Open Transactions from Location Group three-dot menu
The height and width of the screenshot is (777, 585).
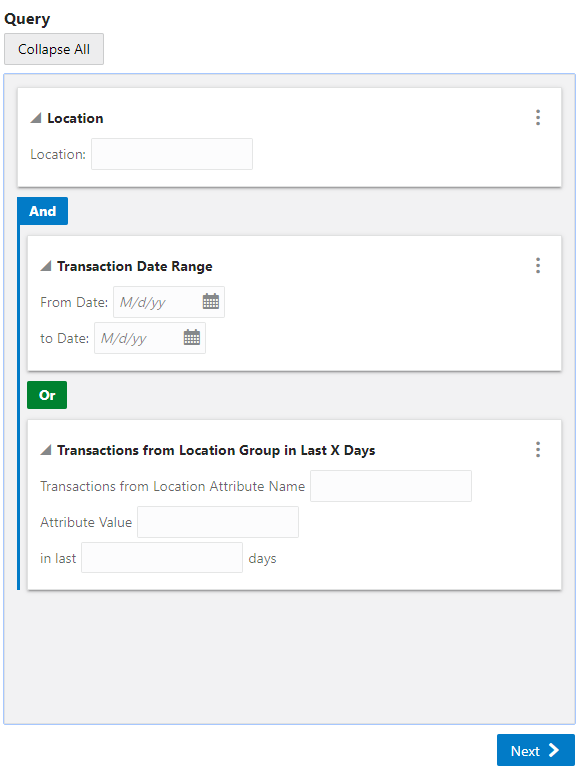[x=538, y=449]
